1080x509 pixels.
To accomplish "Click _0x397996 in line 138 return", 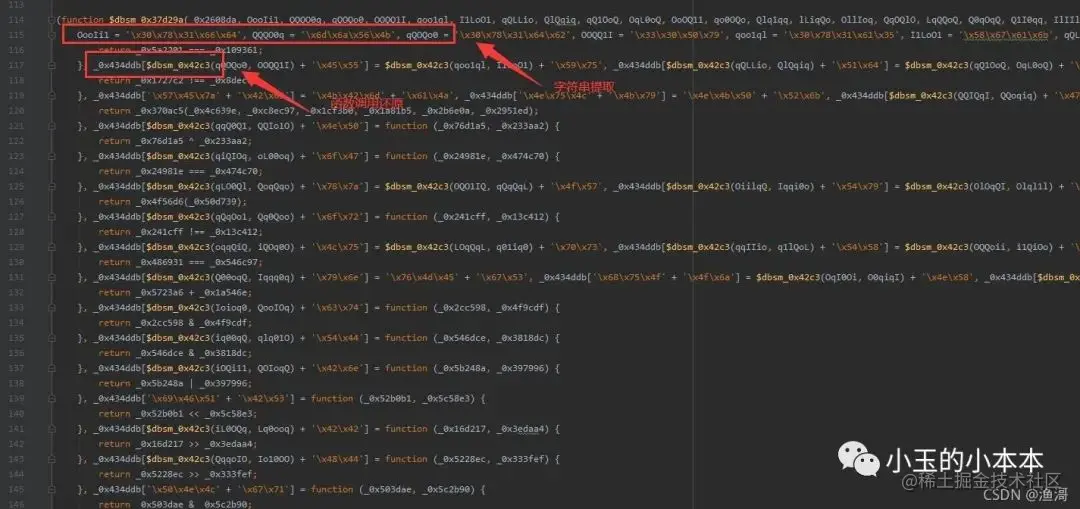I will pyautogui.click(x=225, y=383).
